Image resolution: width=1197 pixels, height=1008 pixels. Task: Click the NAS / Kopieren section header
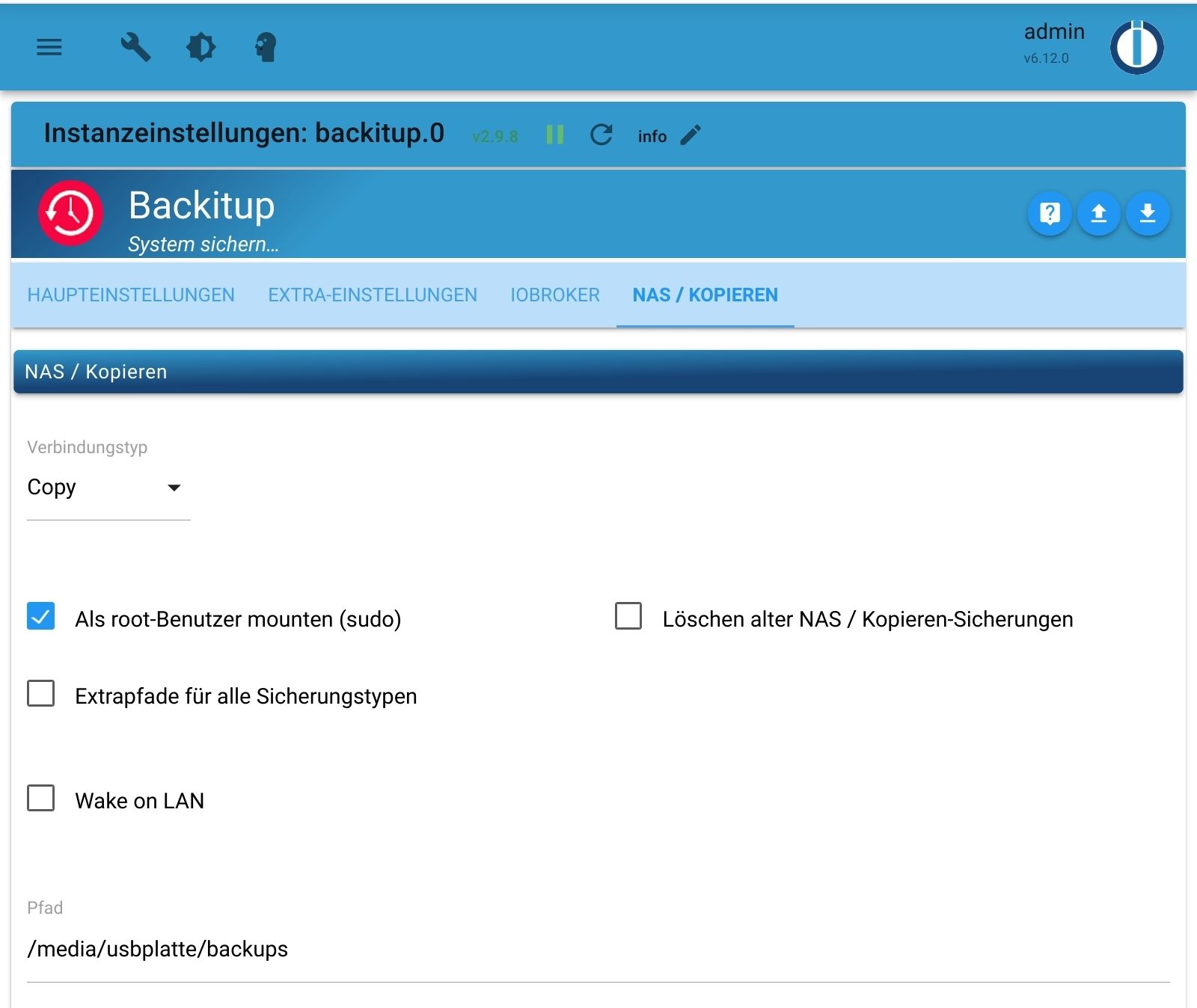[598, 372]
